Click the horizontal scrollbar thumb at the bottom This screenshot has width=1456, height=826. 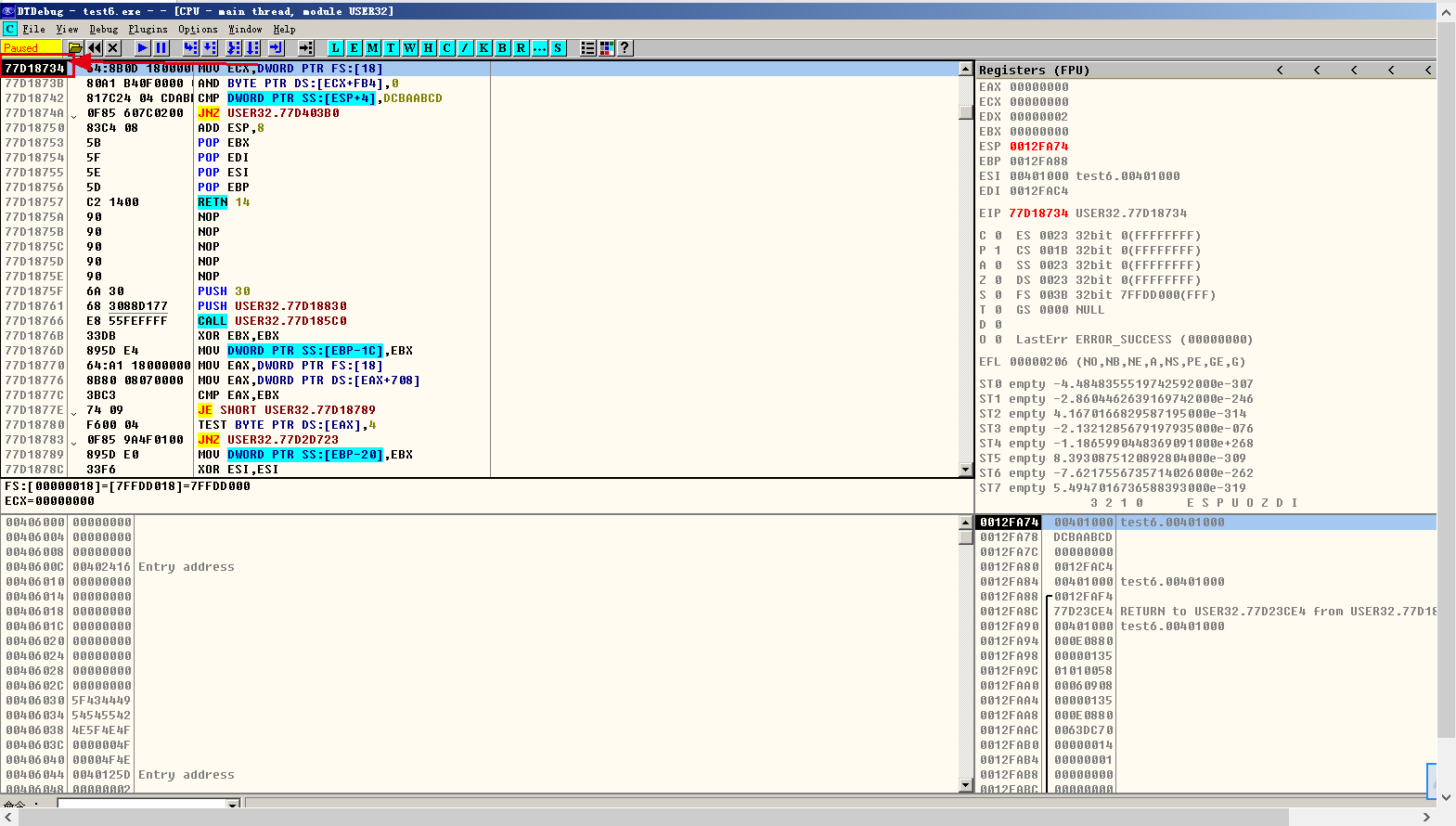click(x=653, y=817)
